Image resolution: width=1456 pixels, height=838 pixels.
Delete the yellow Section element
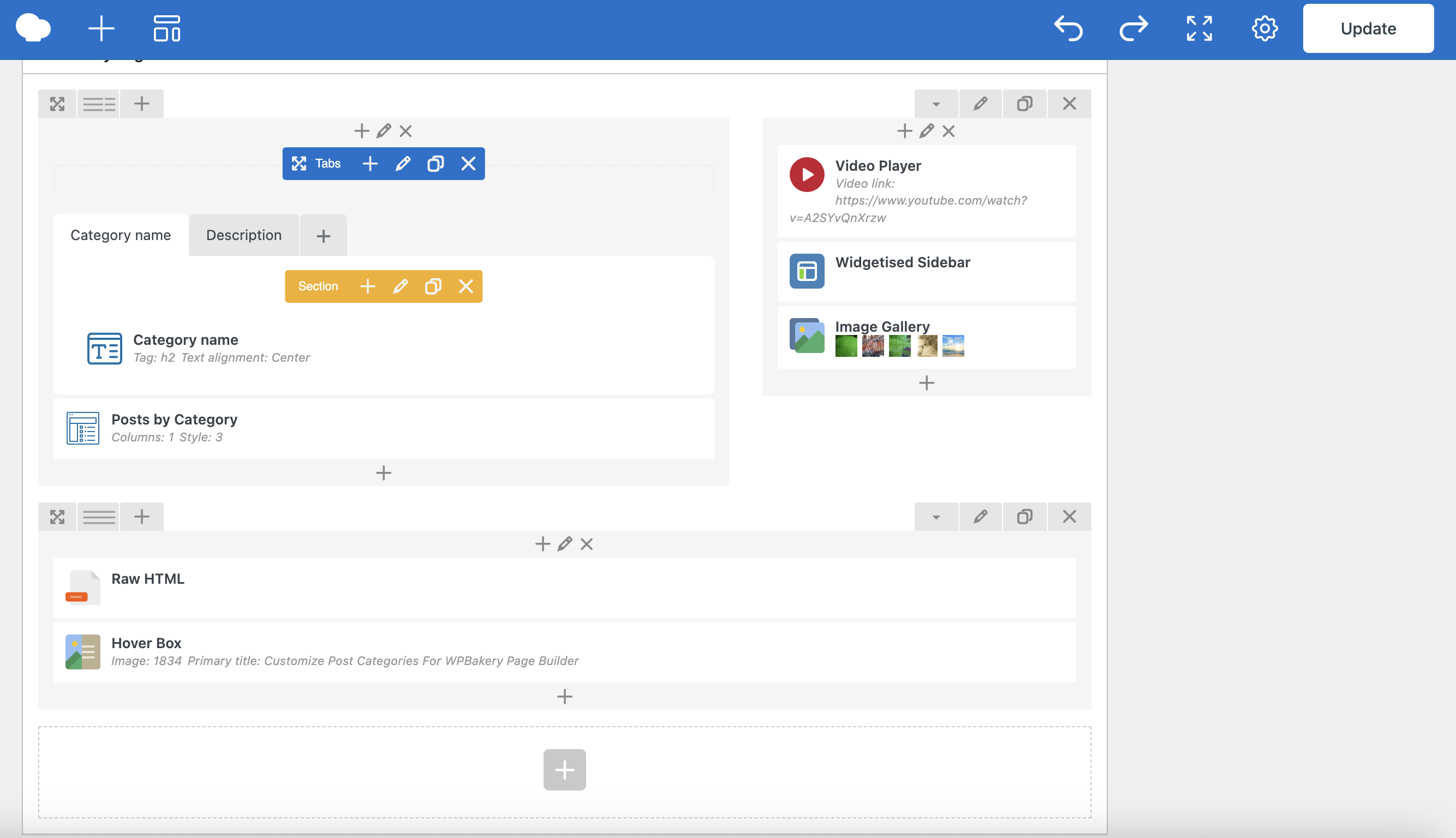466,286
